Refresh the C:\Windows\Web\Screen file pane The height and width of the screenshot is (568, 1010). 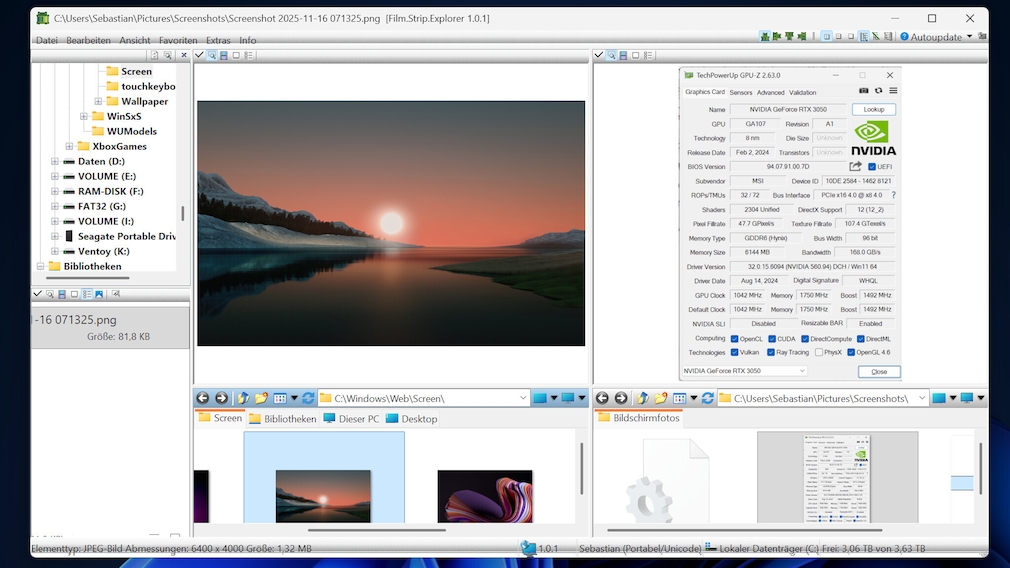pyautogui.click(x=308, y=398)
